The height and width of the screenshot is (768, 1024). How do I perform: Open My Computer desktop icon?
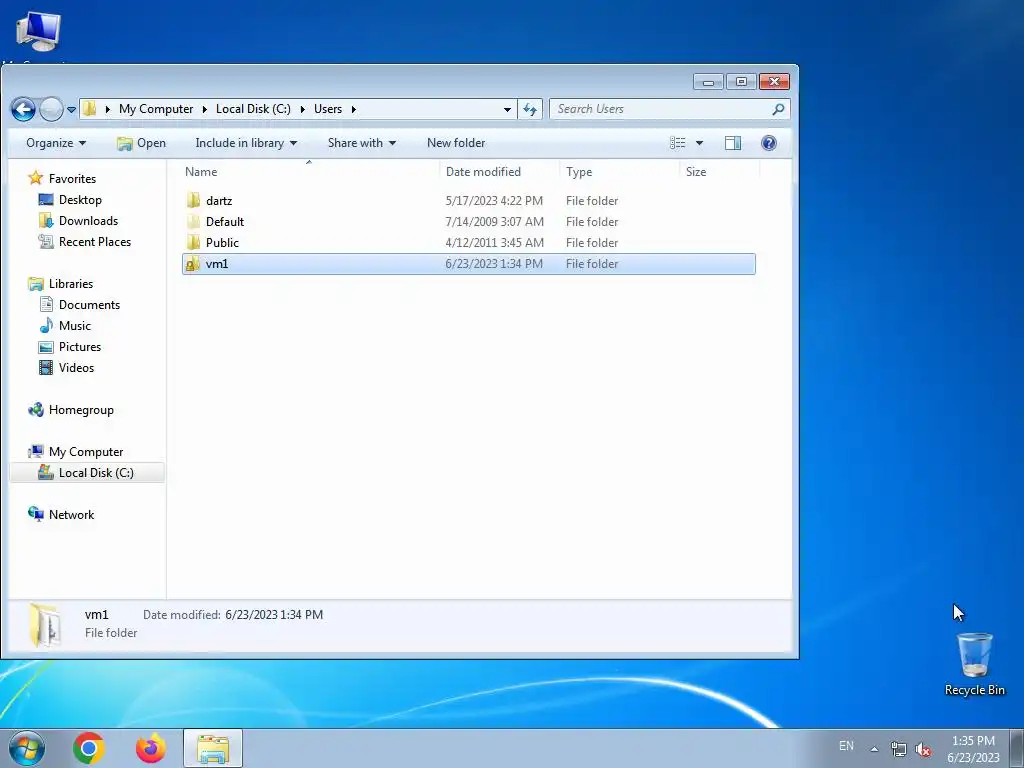(x=39, y=31)
